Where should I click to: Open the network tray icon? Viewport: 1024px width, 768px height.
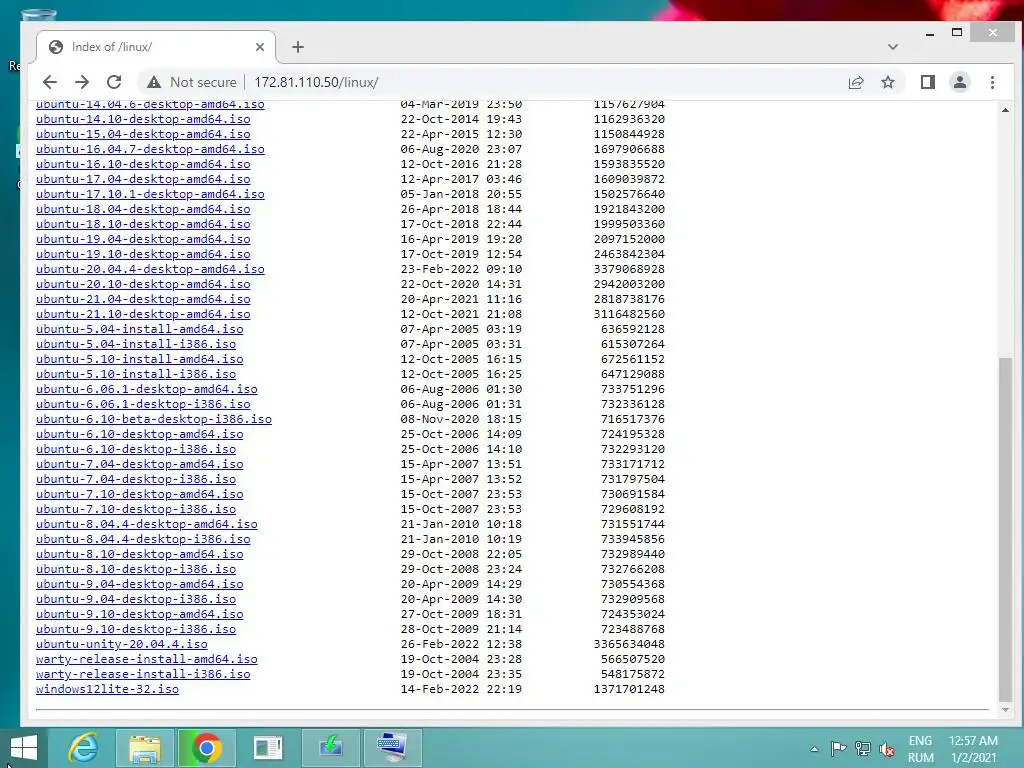click(x=863, y=749)
